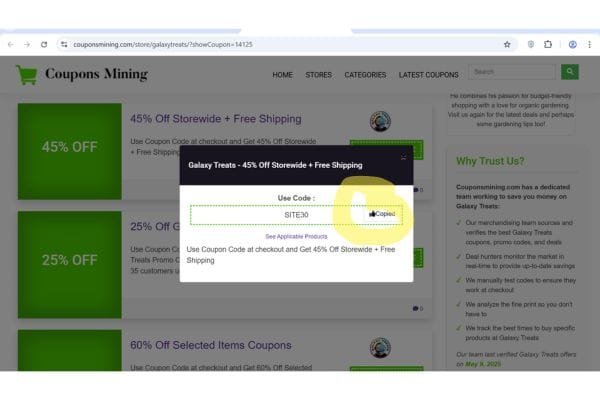This screenshot has width=600, height=400.
Task: Click the 25% OFF green tile
Action: (70, 264)
